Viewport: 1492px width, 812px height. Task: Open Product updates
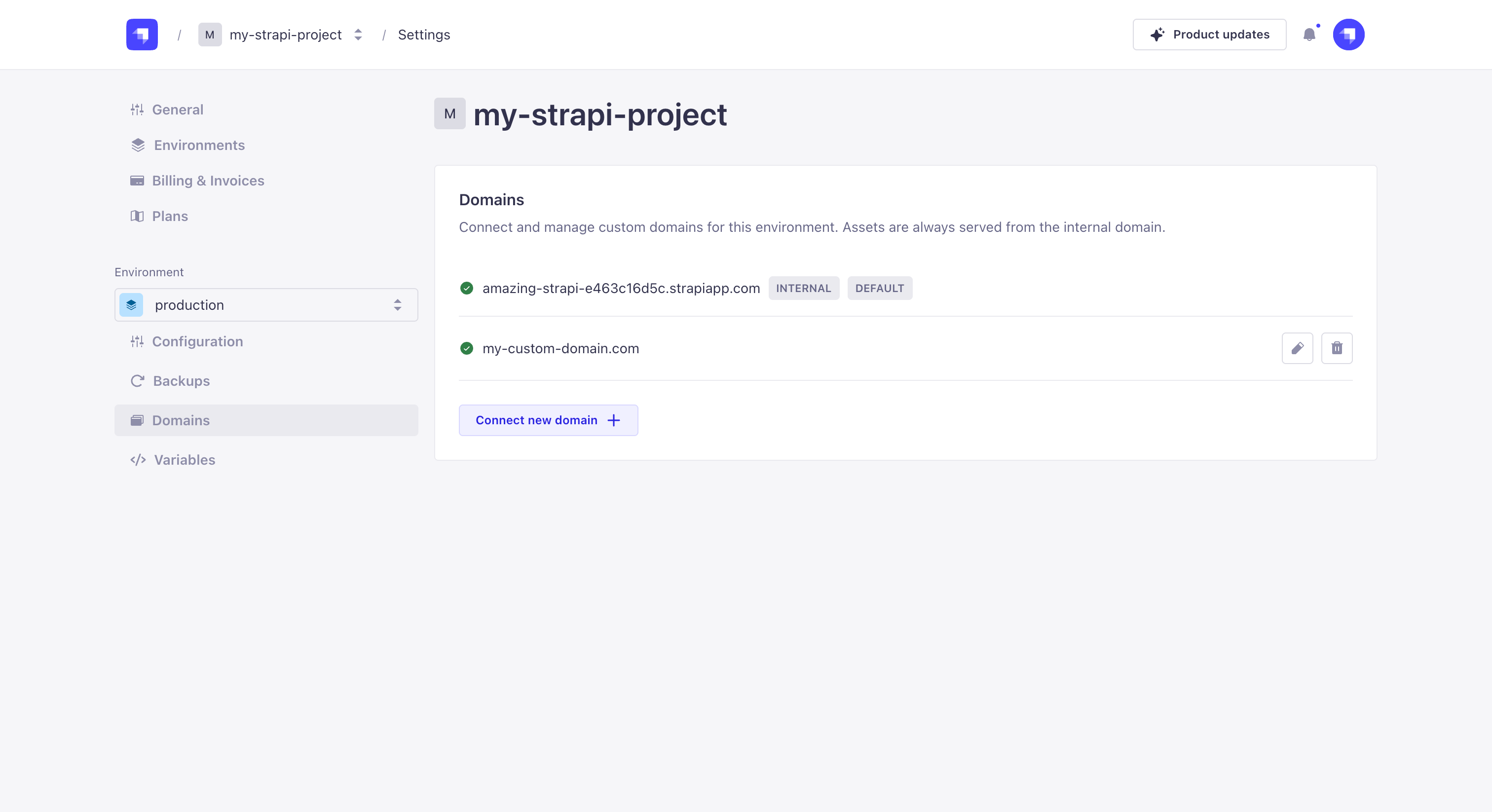click(1209, 35)
